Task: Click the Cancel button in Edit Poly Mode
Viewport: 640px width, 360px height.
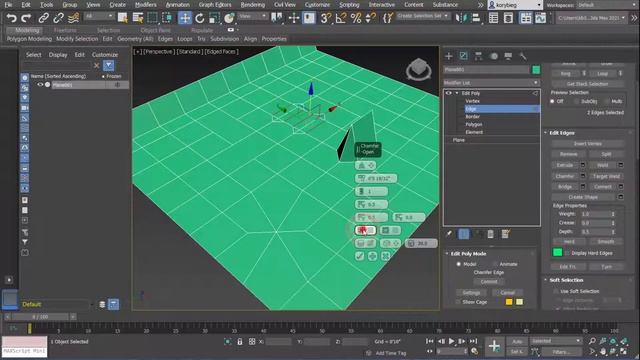Action: pos(507,293)
